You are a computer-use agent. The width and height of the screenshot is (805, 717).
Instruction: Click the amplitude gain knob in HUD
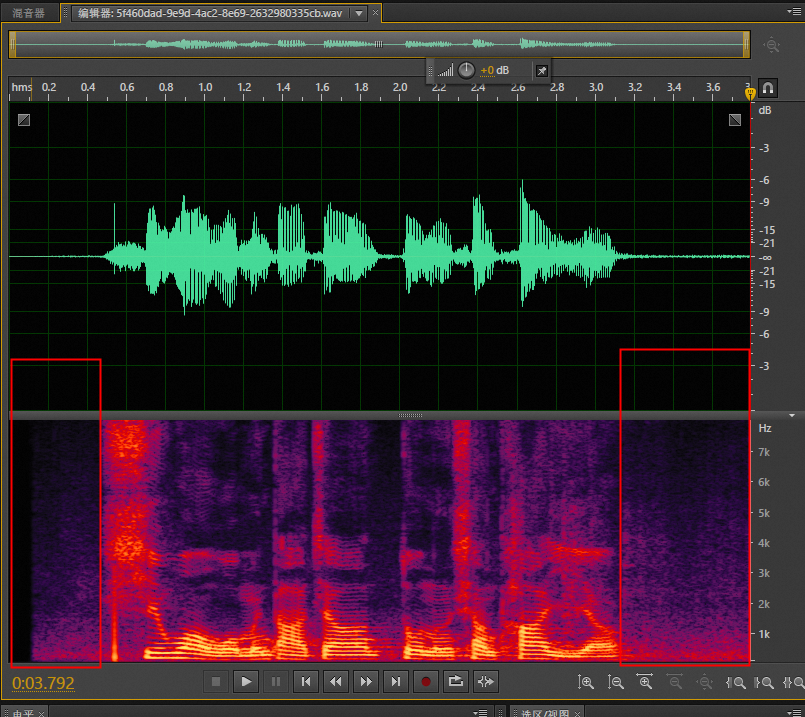coord(466,71)
